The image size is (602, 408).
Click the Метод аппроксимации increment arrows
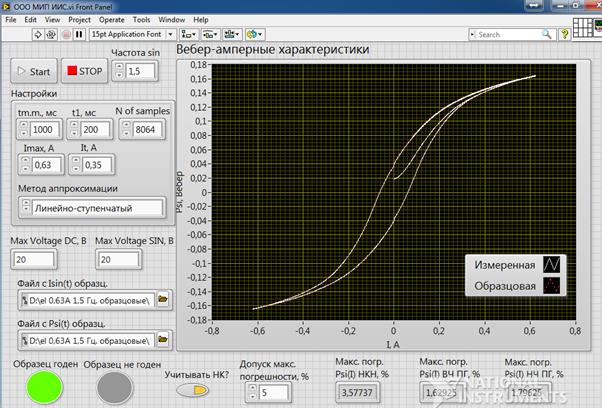pos(26,205)
